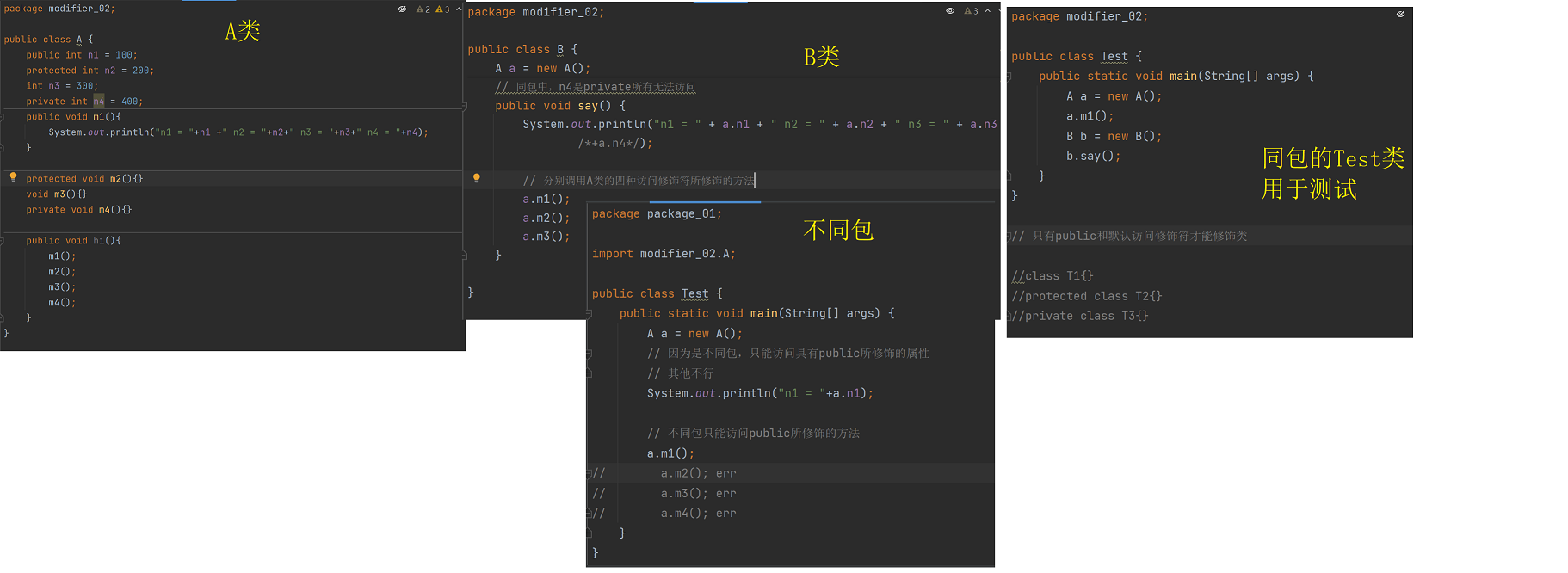The width and height of the screenshot is (1568, 573).
Task: Click 'void m3(){}' declaration in class A
Action: (57, 194)
